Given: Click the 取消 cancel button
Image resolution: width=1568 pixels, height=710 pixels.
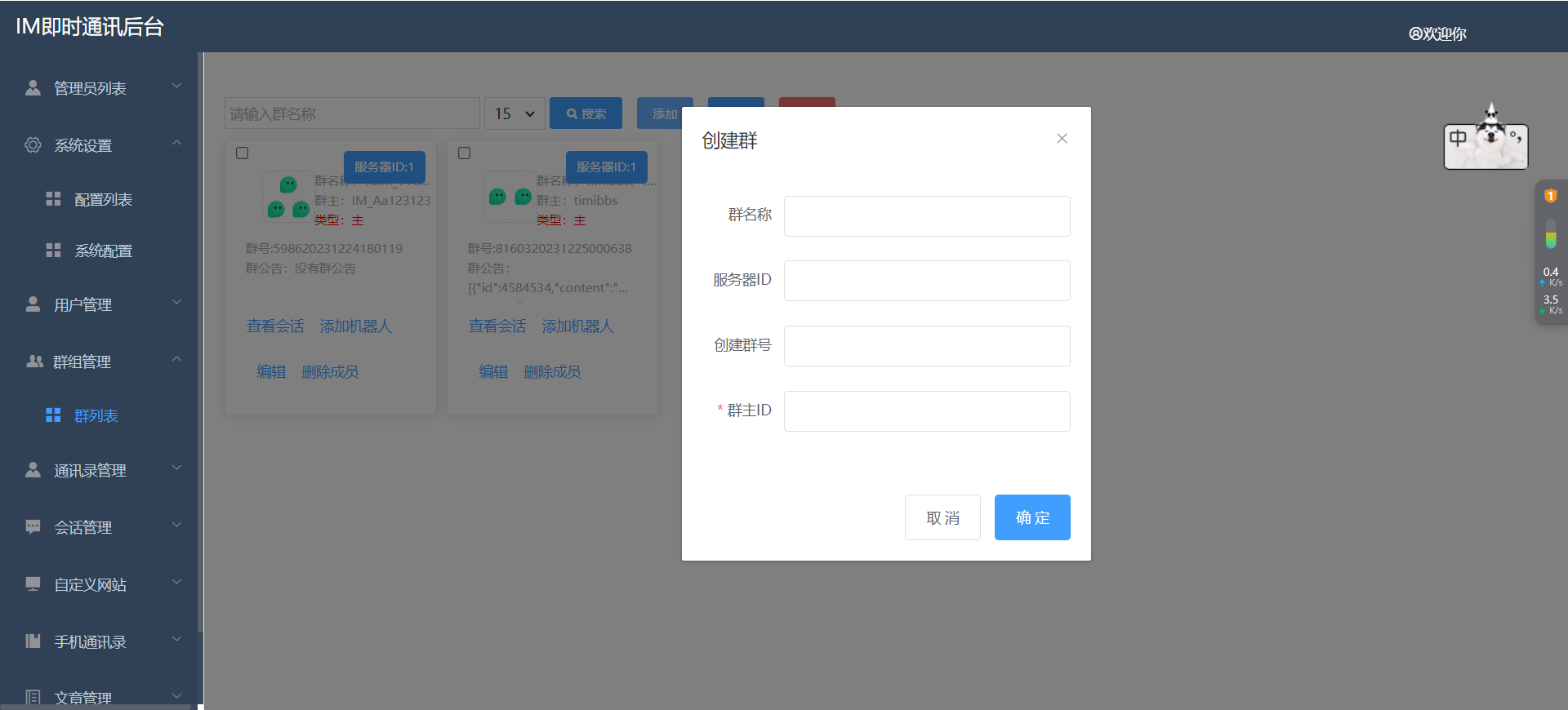Looking at the screenshot, I should pyautogui.click(x=942, y=517).
